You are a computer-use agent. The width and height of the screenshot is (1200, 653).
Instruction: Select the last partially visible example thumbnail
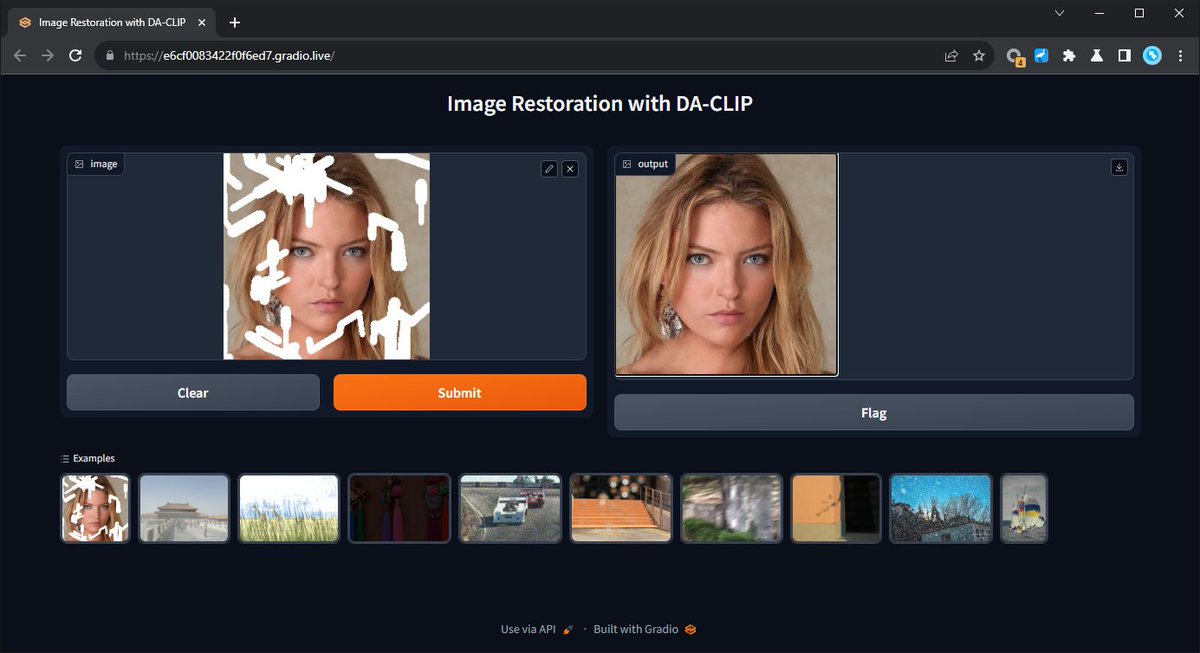click(x=1024, y=508)
